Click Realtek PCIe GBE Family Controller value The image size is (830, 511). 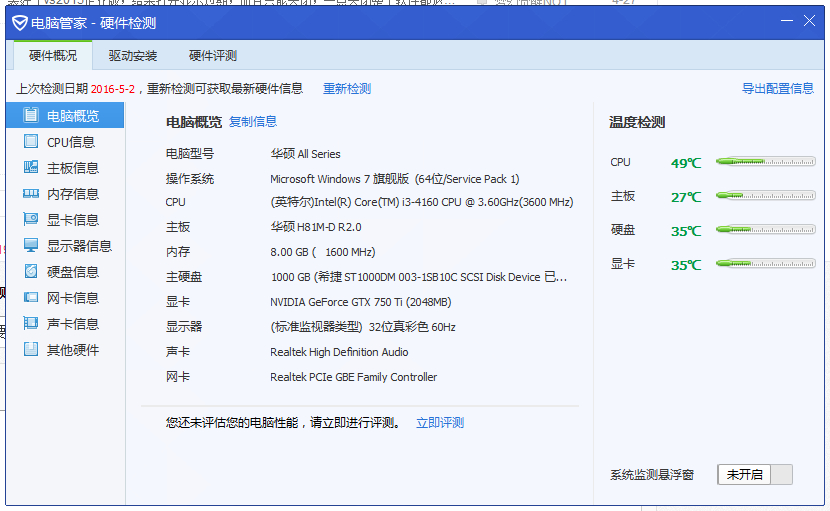(354, 377)
